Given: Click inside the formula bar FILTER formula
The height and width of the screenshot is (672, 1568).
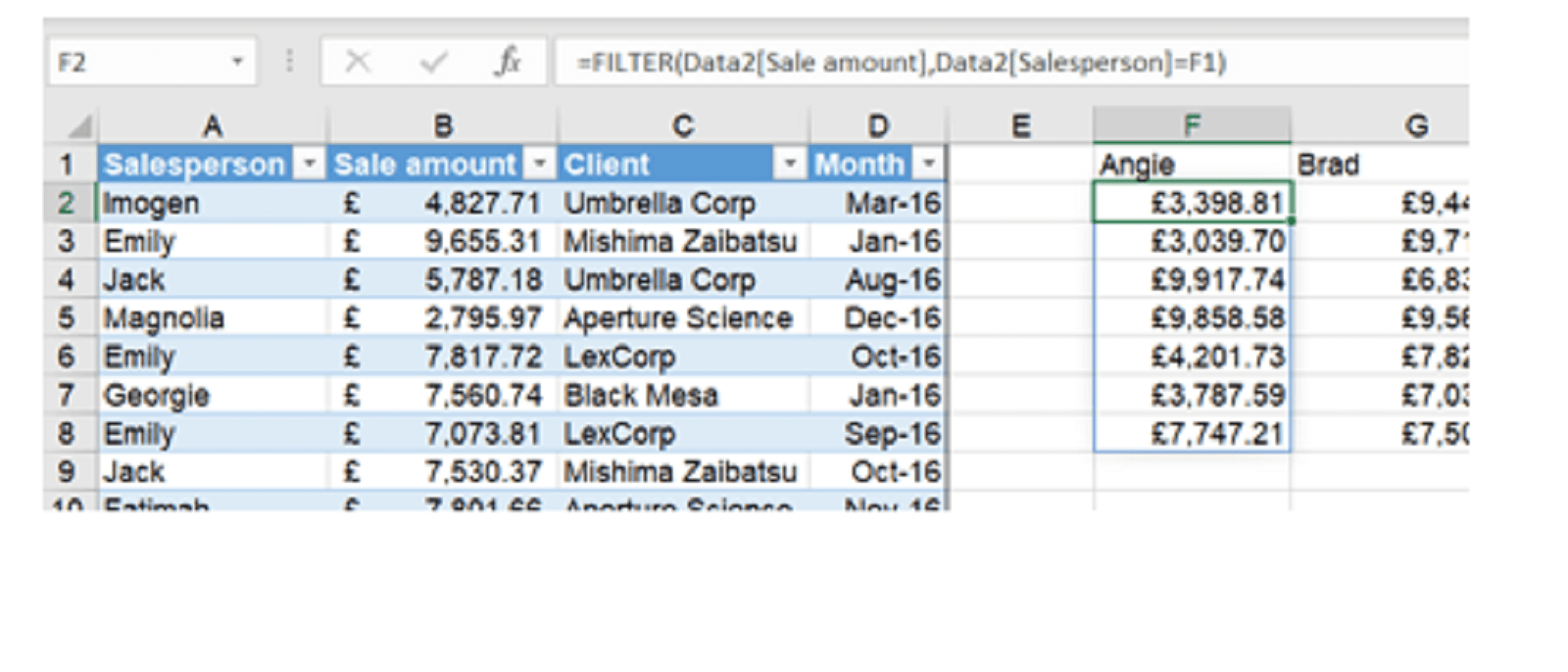Looking at the screenshot, I should point(902,63).
